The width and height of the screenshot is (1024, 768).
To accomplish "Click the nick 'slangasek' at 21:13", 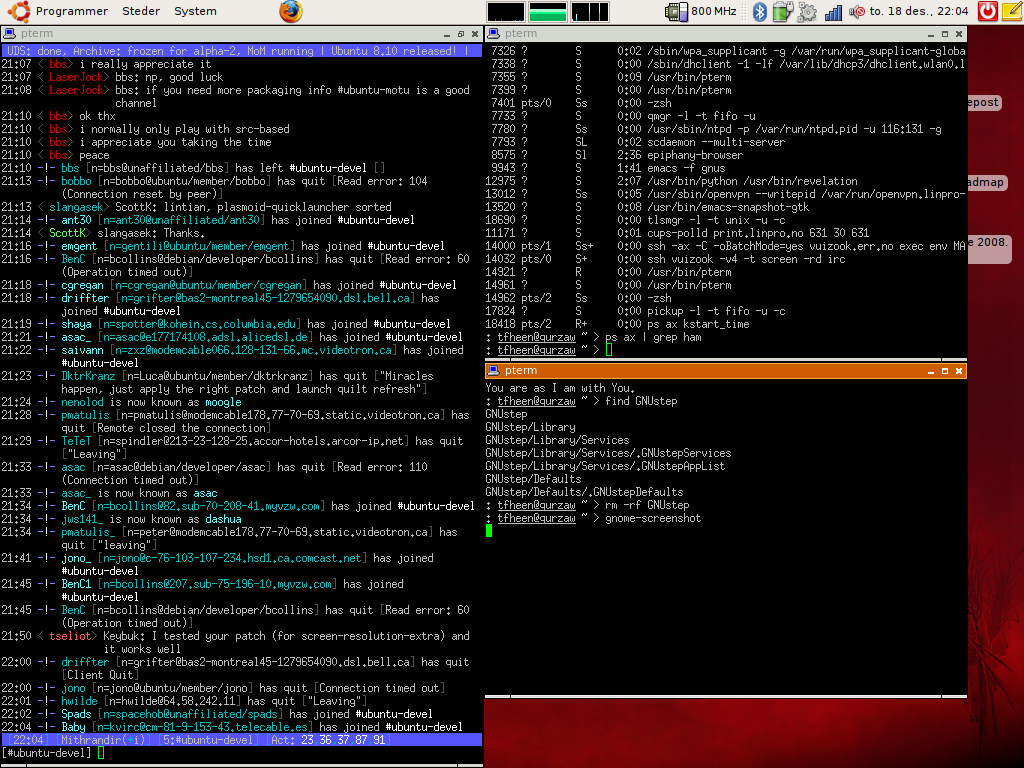I will point(76,207).
